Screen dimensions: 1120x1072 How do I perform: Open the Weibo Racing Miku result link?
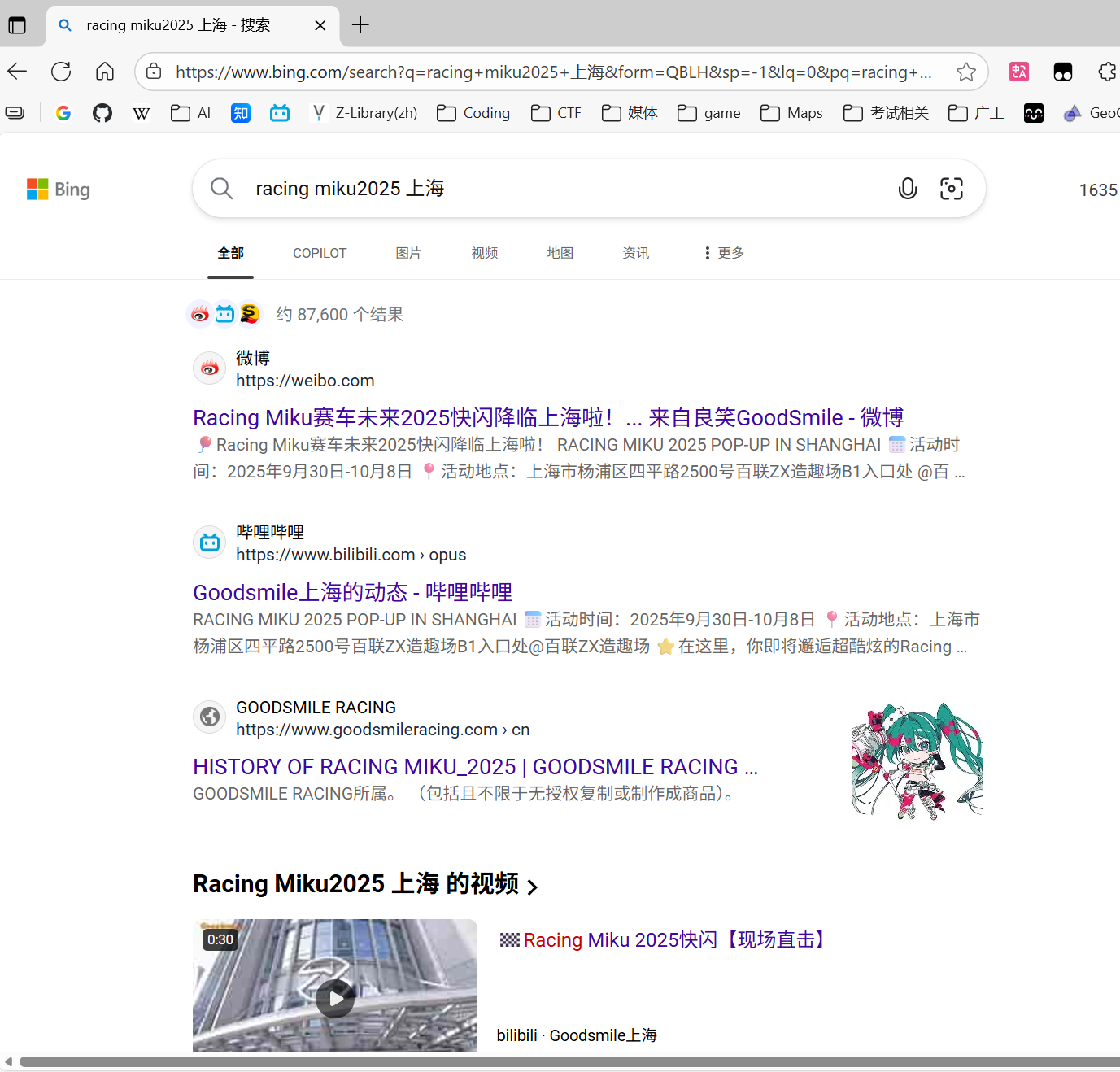pyautogui.click(x=547, y=418)
